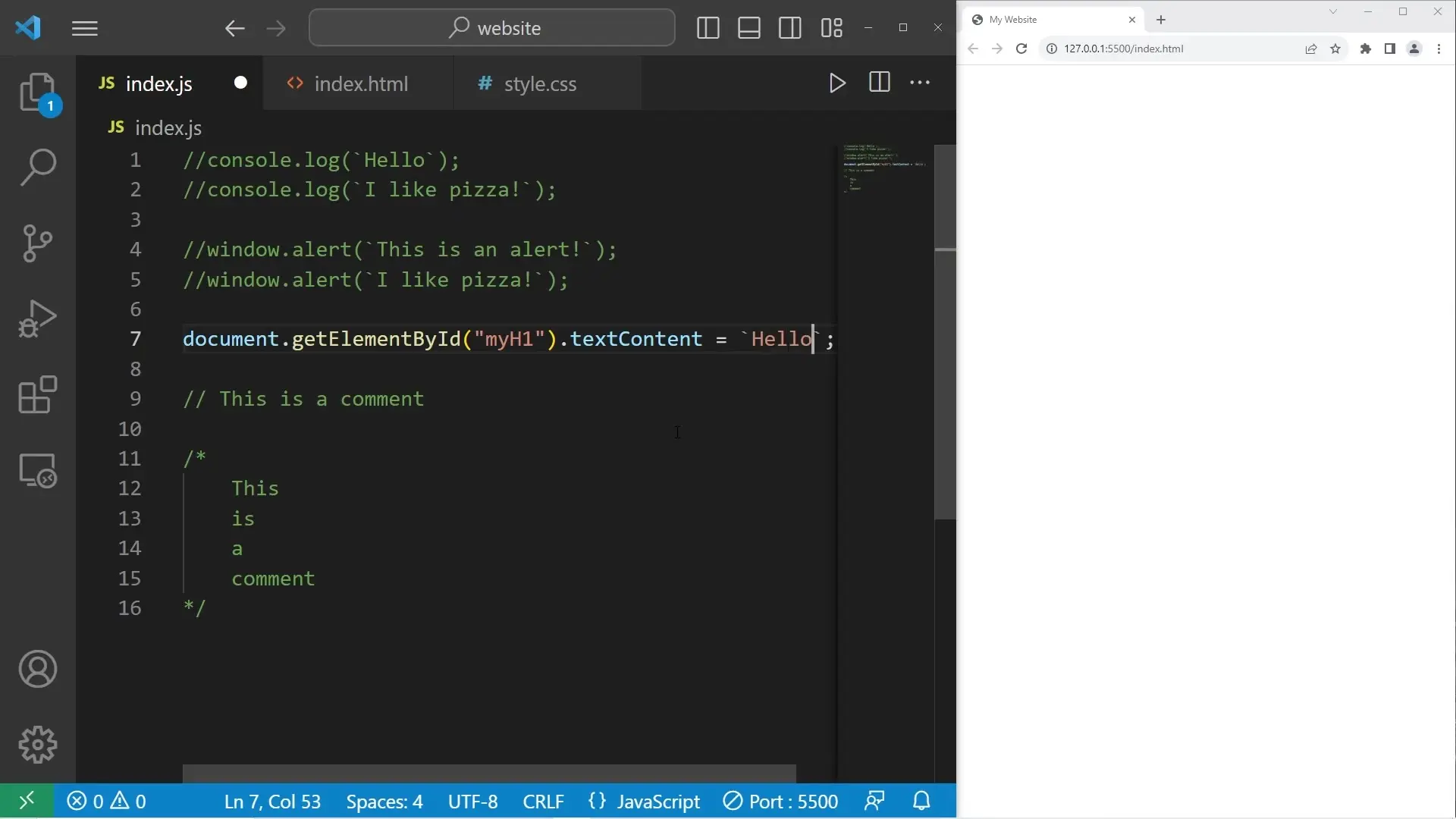Select the My Website browser tab

(1051, 20)
